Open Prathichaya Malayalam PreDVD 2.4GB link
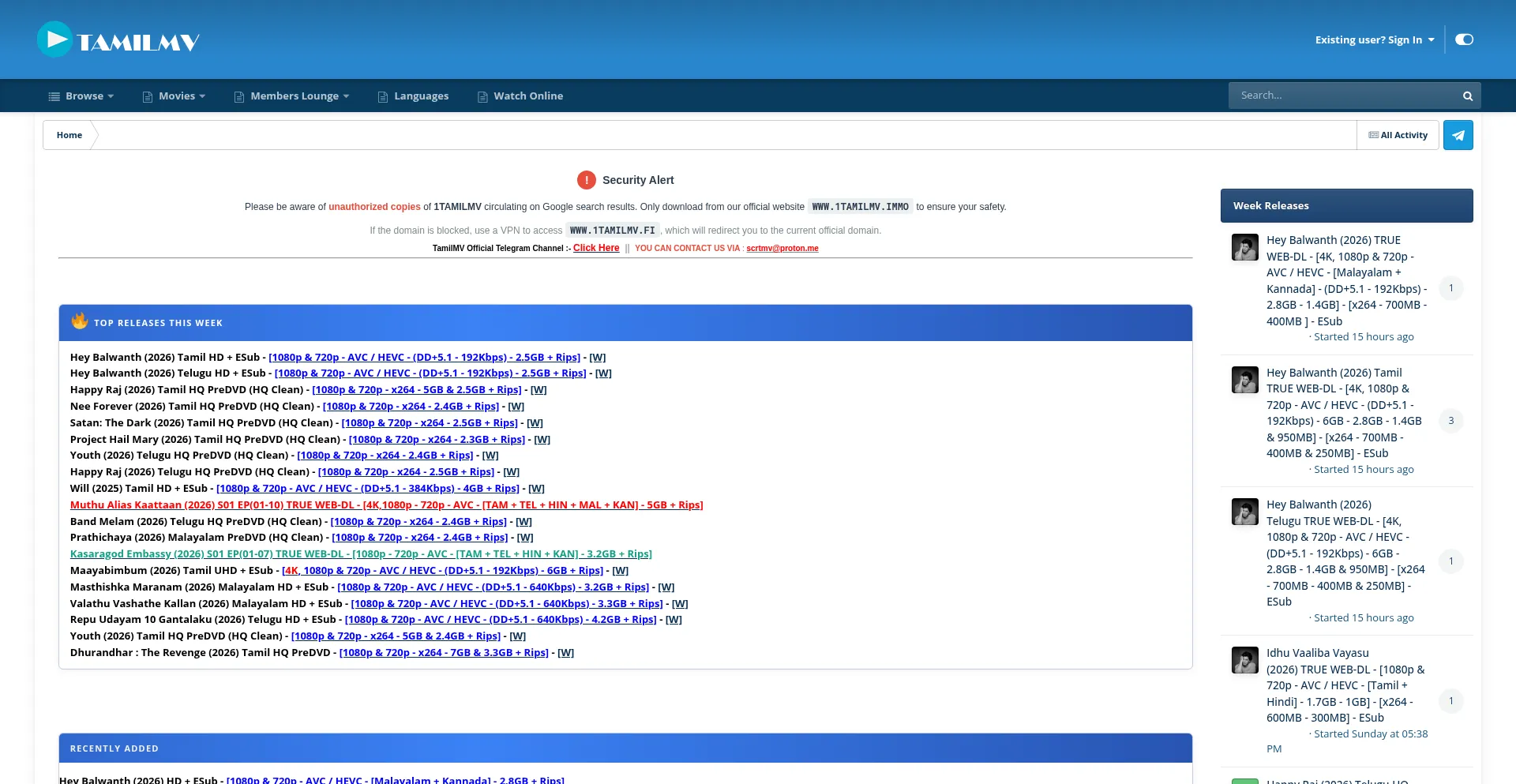1516x784 pixels. [x=420, y=538]
